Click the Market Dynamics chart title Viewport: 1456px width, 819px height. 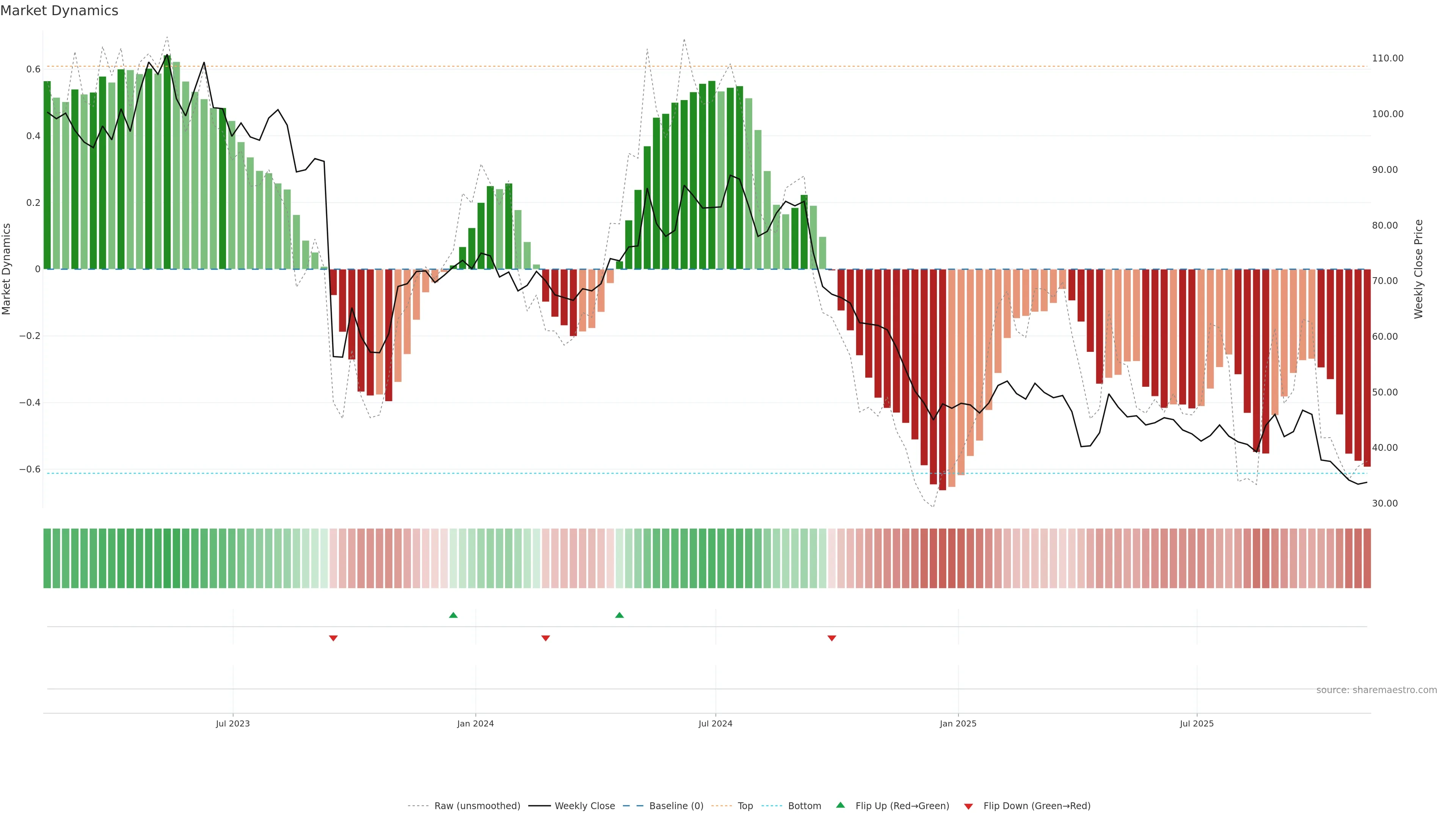[x=60, y=11]
